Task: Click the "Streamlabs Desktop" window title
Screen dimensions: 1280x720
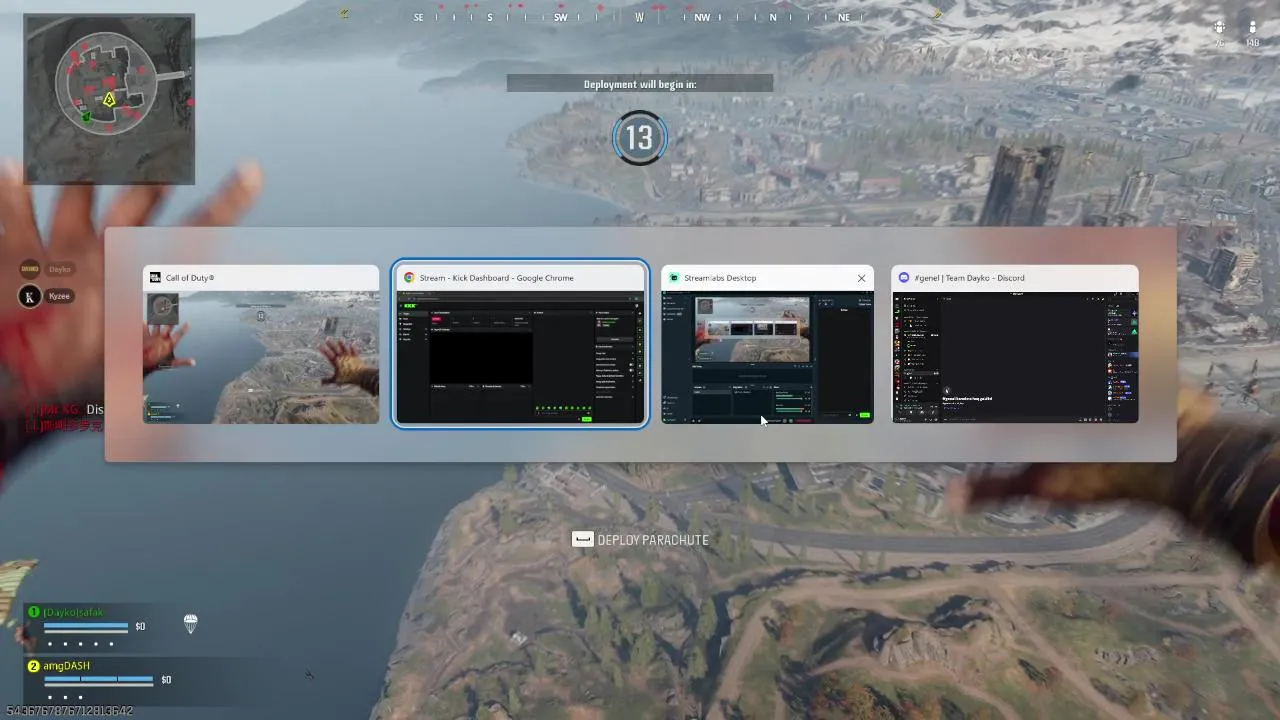Action: 720,278
